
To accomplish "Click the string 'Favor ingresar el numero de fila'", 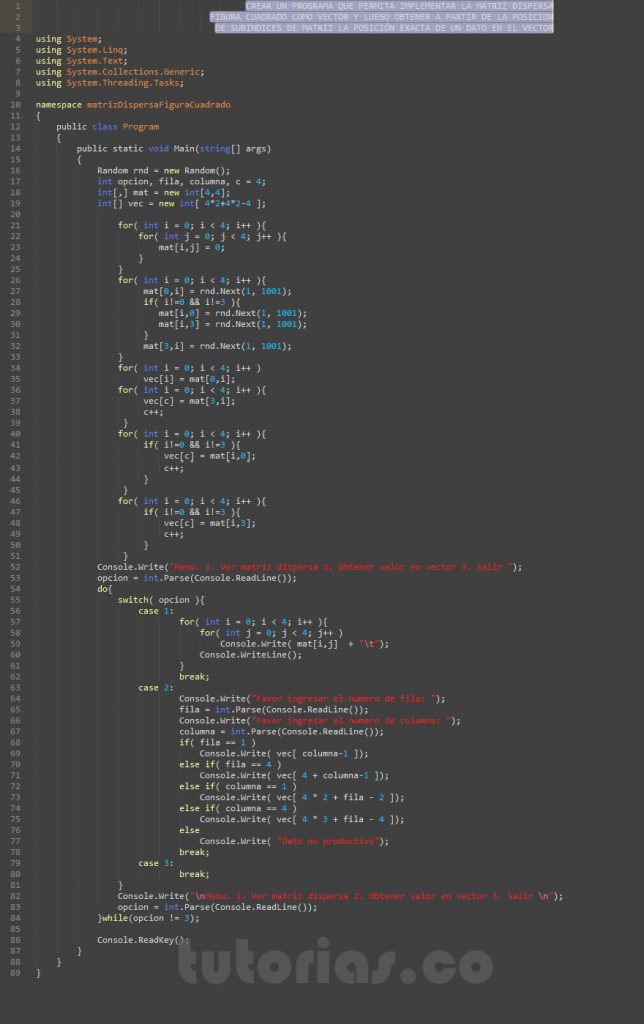I will [x=344, y=699].
